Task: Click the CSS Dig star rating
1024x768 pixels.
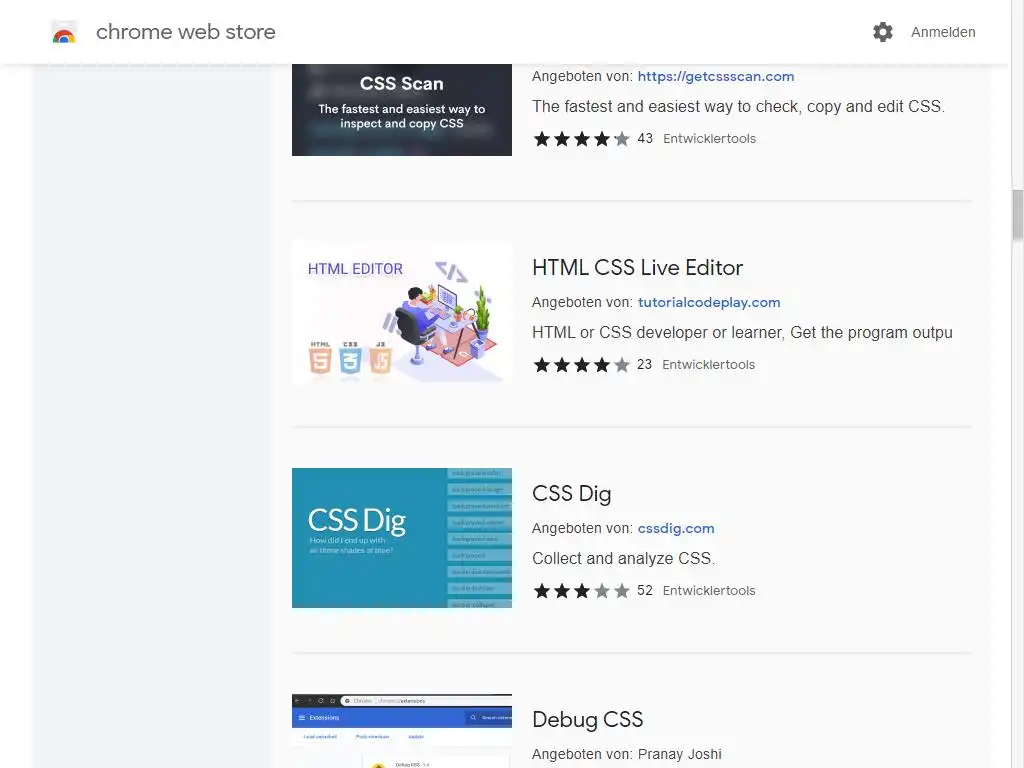Action: (581, 590)
